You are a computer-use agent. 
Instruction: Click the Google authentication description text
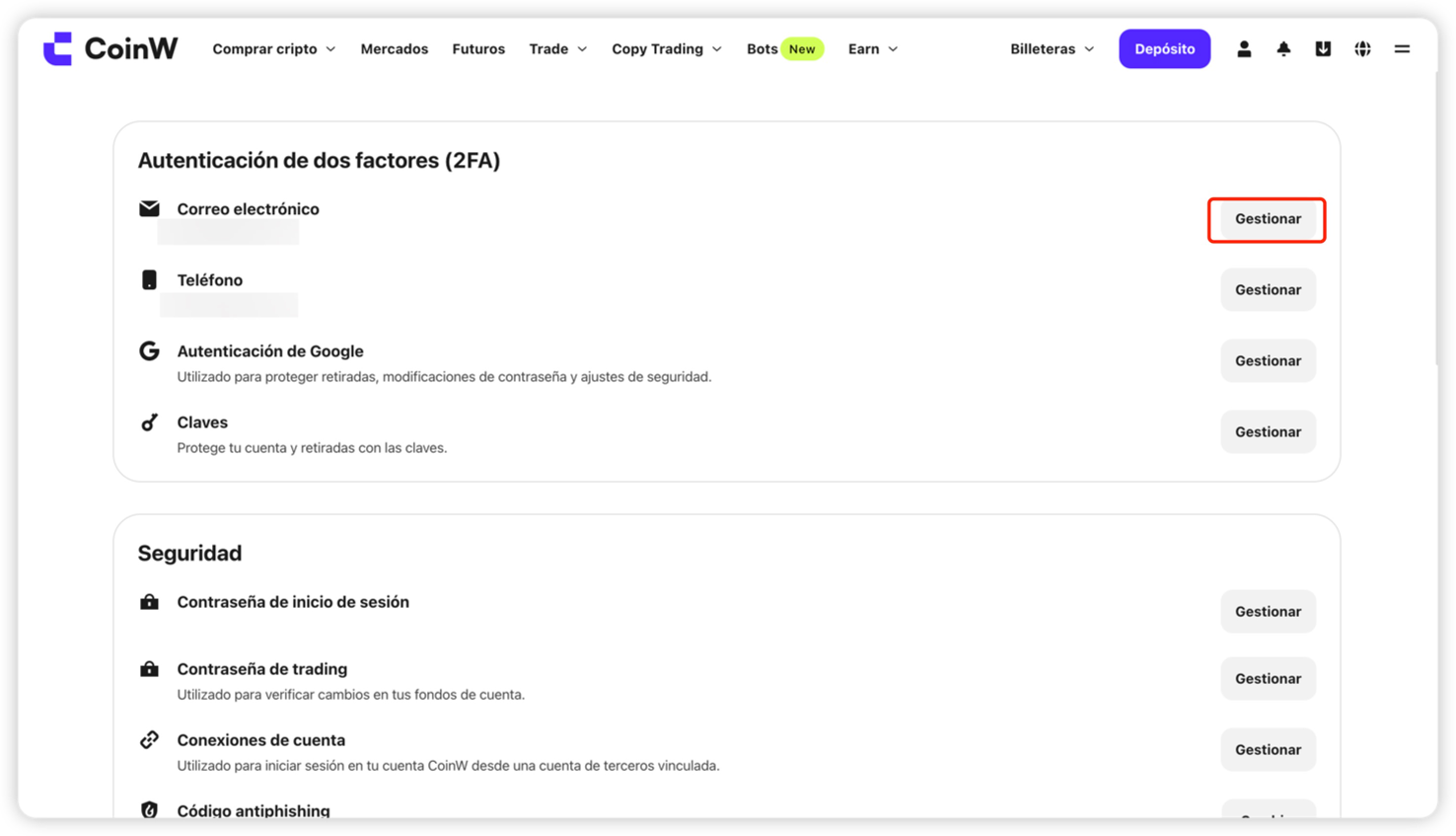444,376
